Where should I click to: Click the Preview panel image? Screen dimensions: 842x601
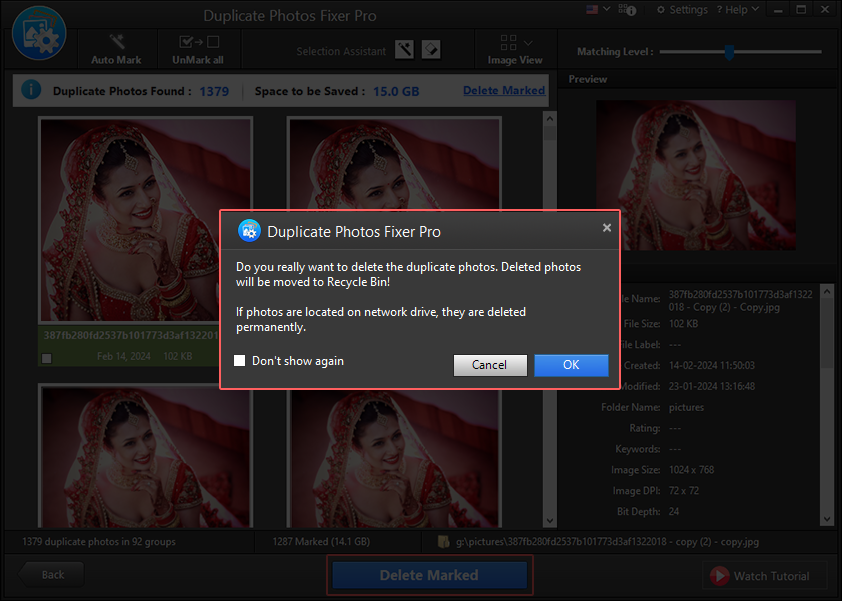(696, 175)
